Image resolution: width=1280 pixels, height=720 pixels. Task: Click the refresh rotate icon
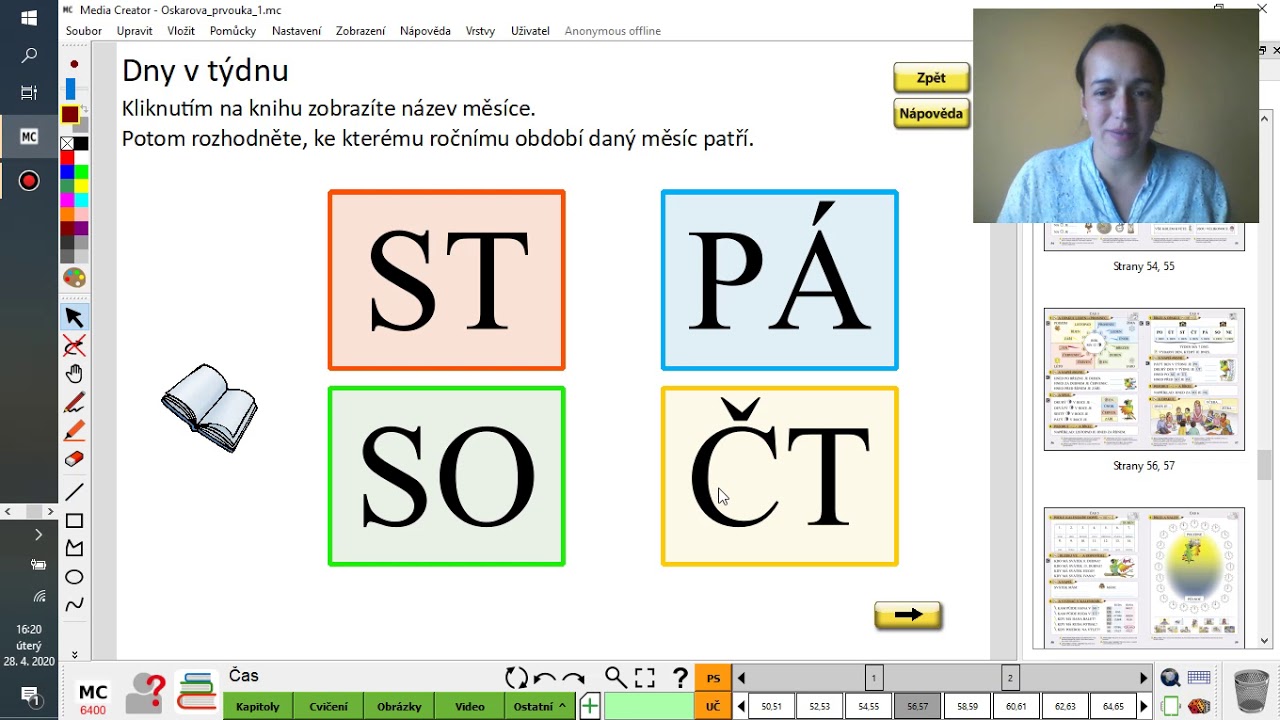(516, 678)
